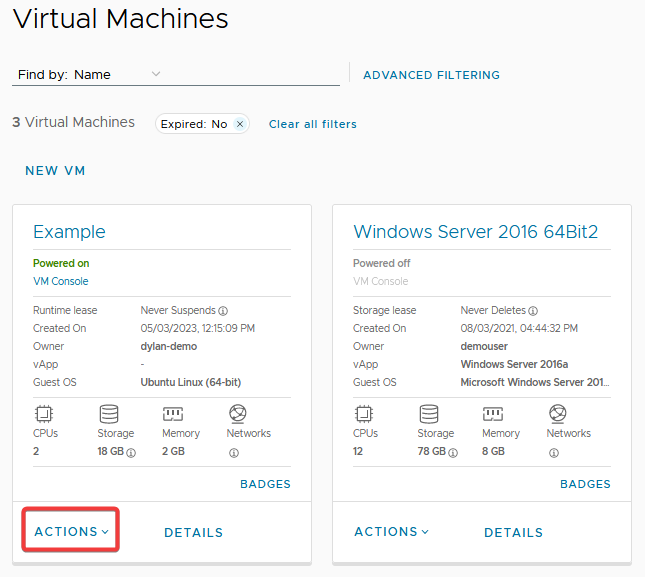Viewport: 645px width, 577px height.
Task: Expand Actions menu on Example VM
Action: (x=71, y=532)
